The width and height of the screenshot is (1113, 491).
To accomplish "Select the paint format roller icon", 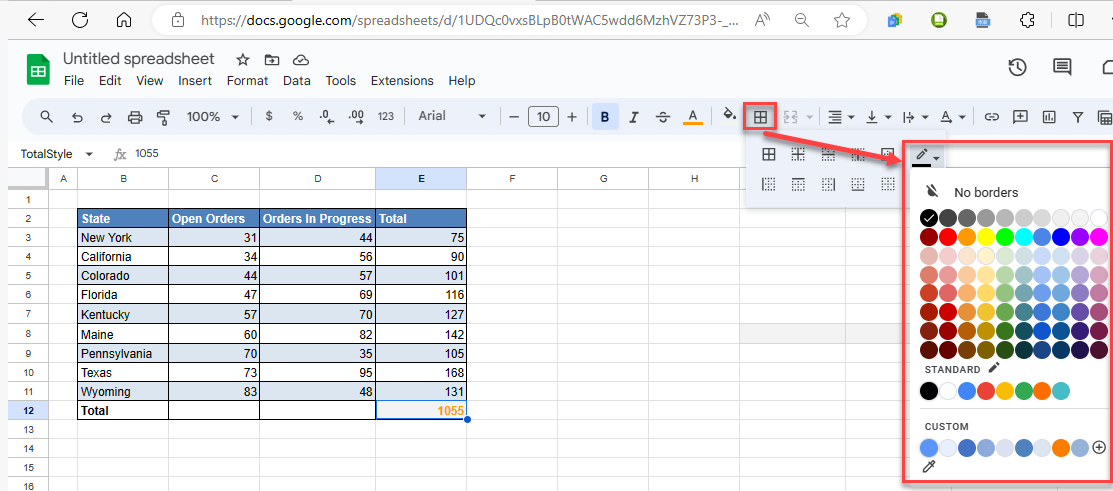I will coord(164,117).
